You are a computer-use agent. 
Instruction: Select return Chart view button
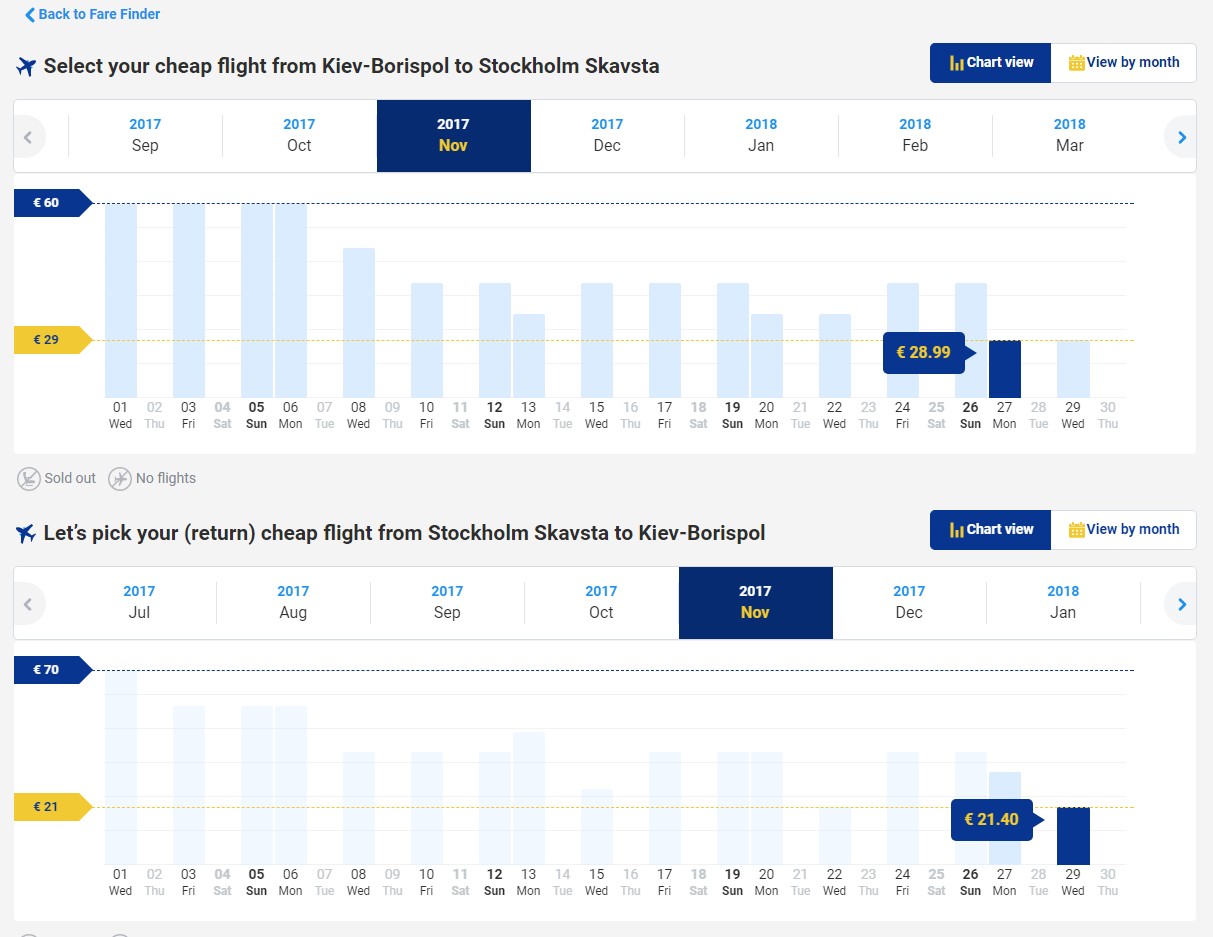pos(990,529)
